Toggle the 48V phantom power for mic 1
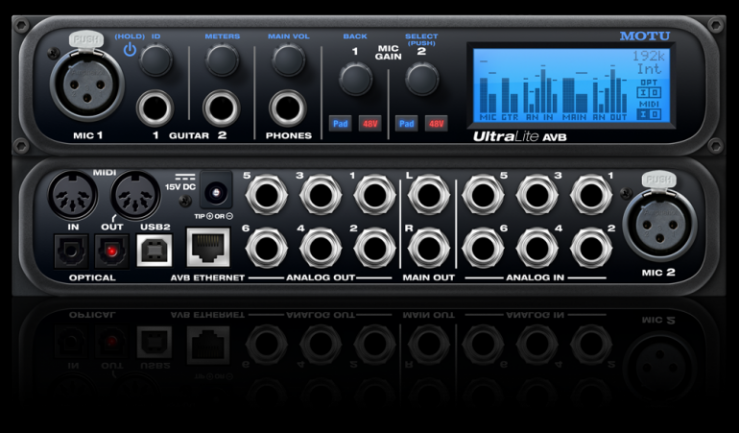739x433 pixels. (x=370, y=123)
